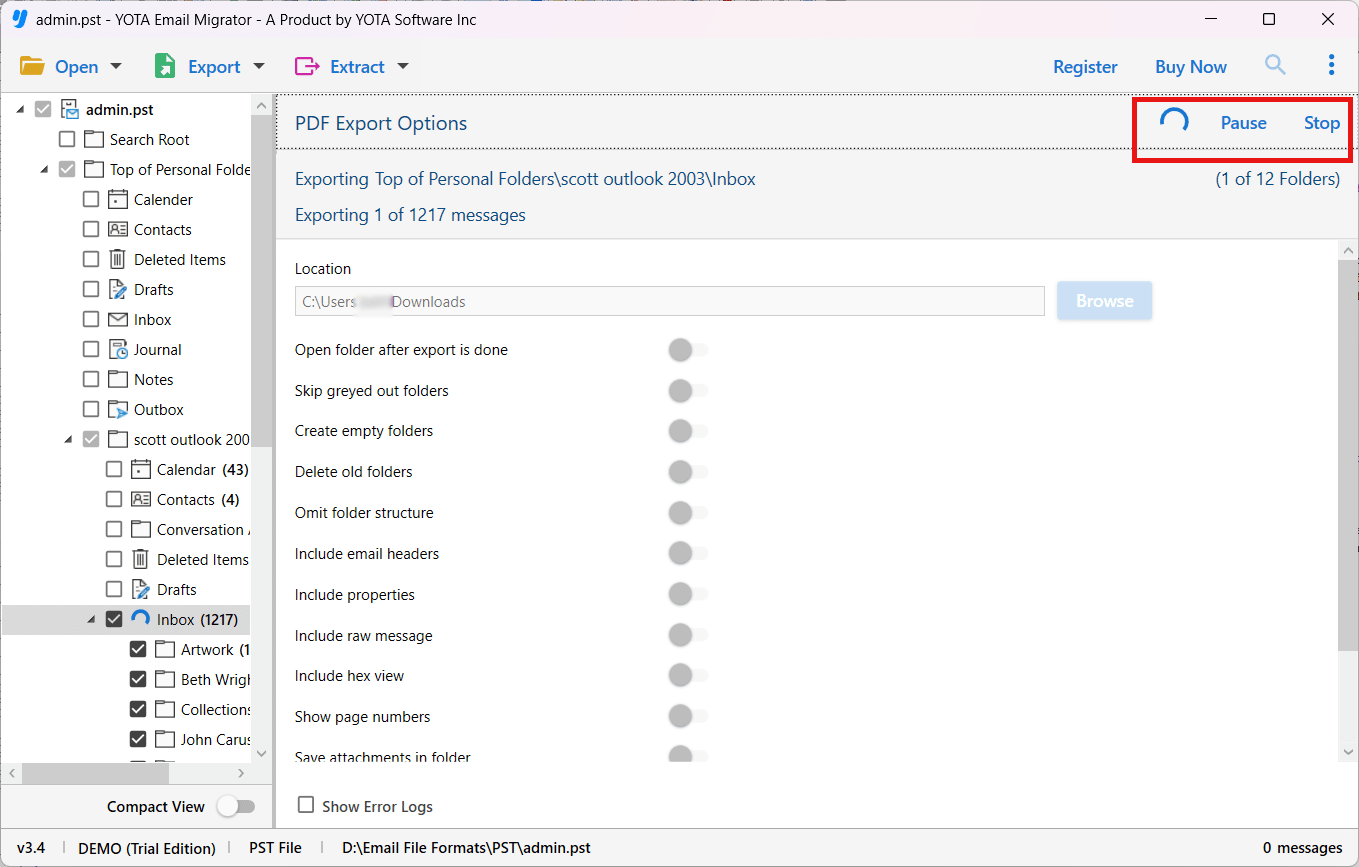Open the Buy Now menu item
Viewport: 1359px width, 867px height.
point(1190,66)
